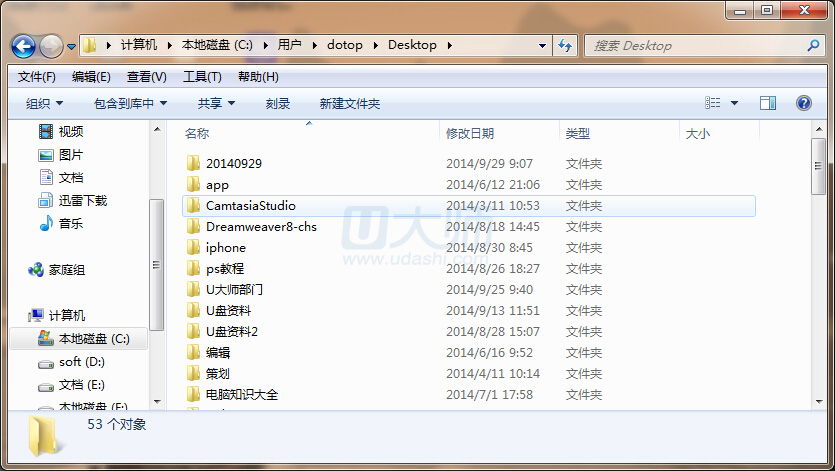Expand the 包含到库中 dropdown
Image resolution: width=835 pixels, height=471 pixels.
point(130,104)
